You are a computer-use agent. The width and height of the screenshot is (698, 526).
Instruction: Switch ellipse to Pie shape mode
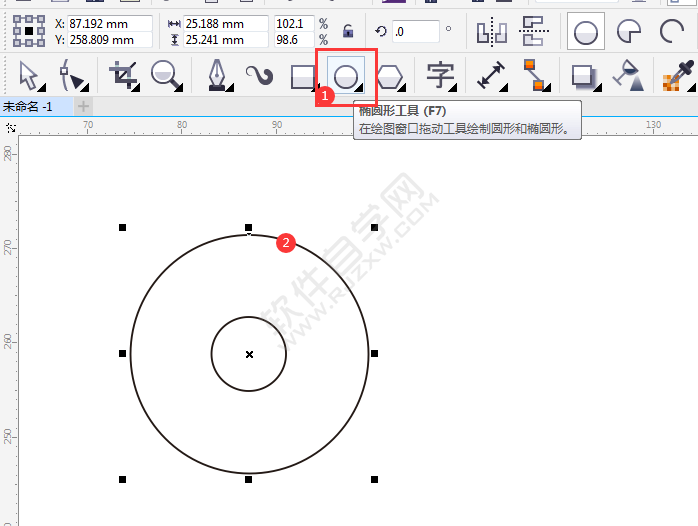pyautogui.click(x=628, y=31)
